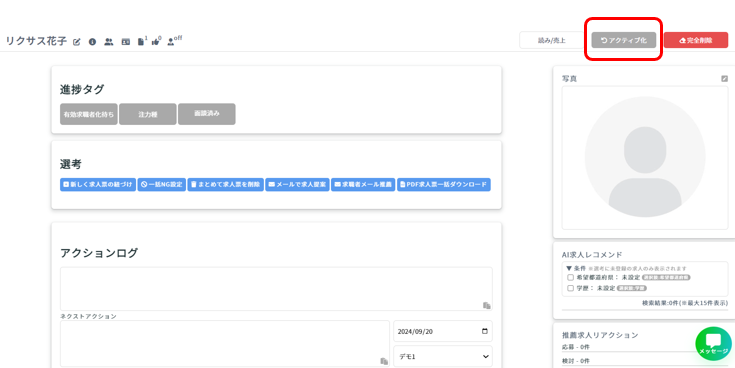This screenshot has width=735, height=368.
Task: Select the 注力層 progress tag
Action: tap(148, 114)
